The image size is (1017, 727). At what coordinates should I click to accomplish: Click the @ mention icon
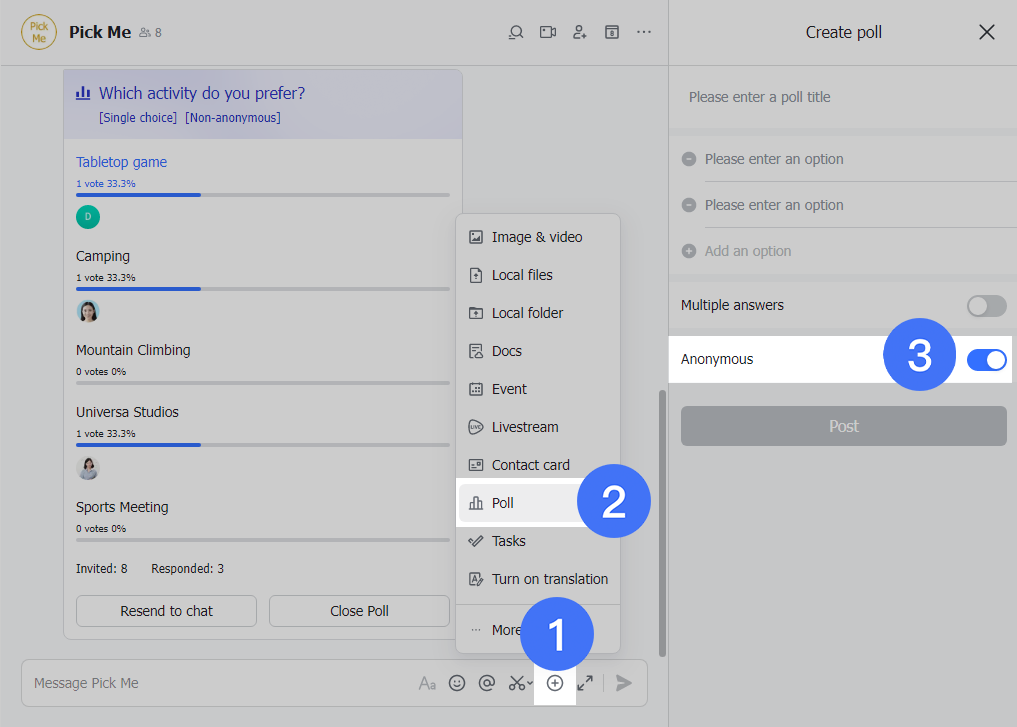pyautogui.click(x=487, y=683)
